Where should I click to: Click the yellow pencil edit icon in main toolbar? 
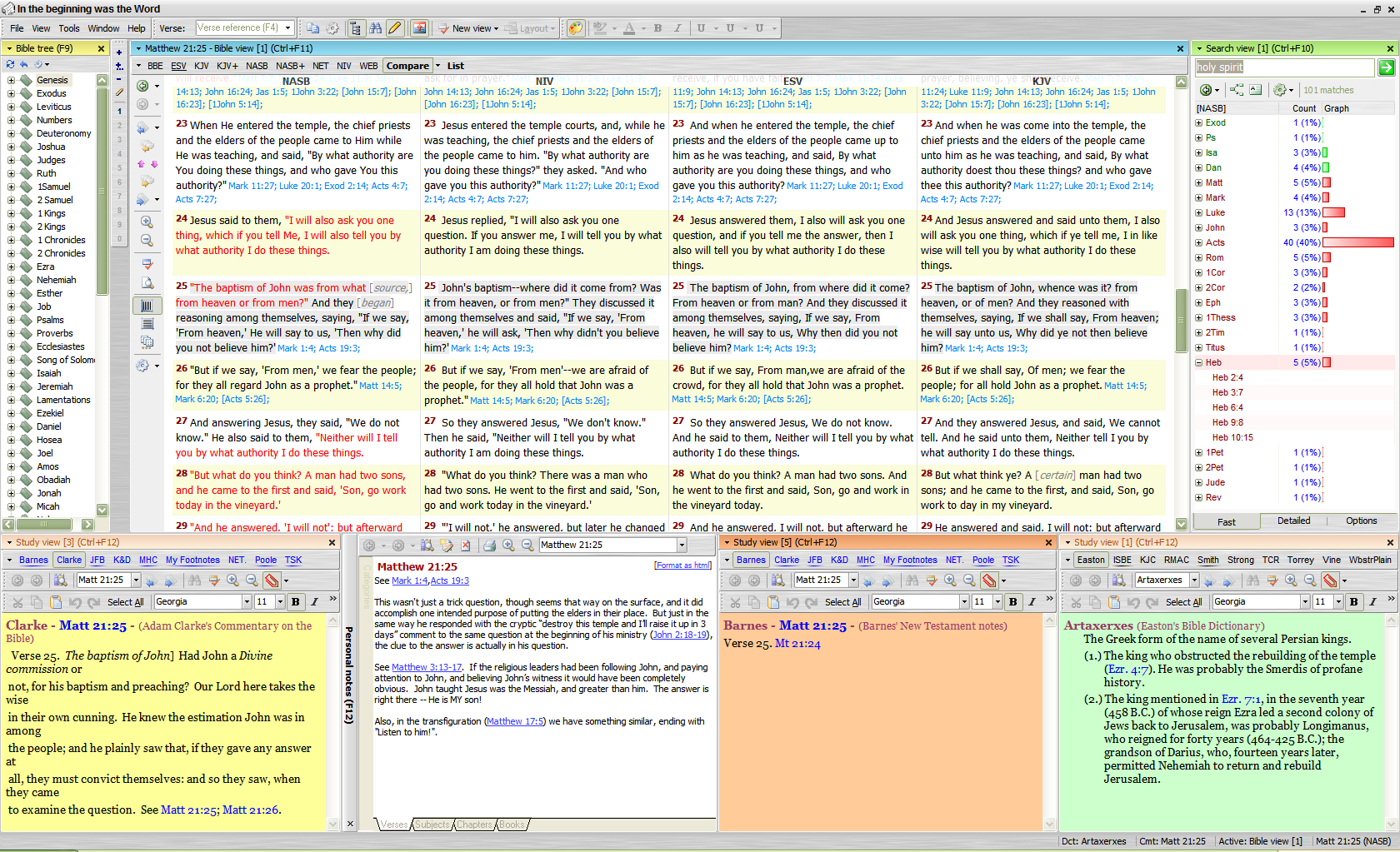[395, 28]
